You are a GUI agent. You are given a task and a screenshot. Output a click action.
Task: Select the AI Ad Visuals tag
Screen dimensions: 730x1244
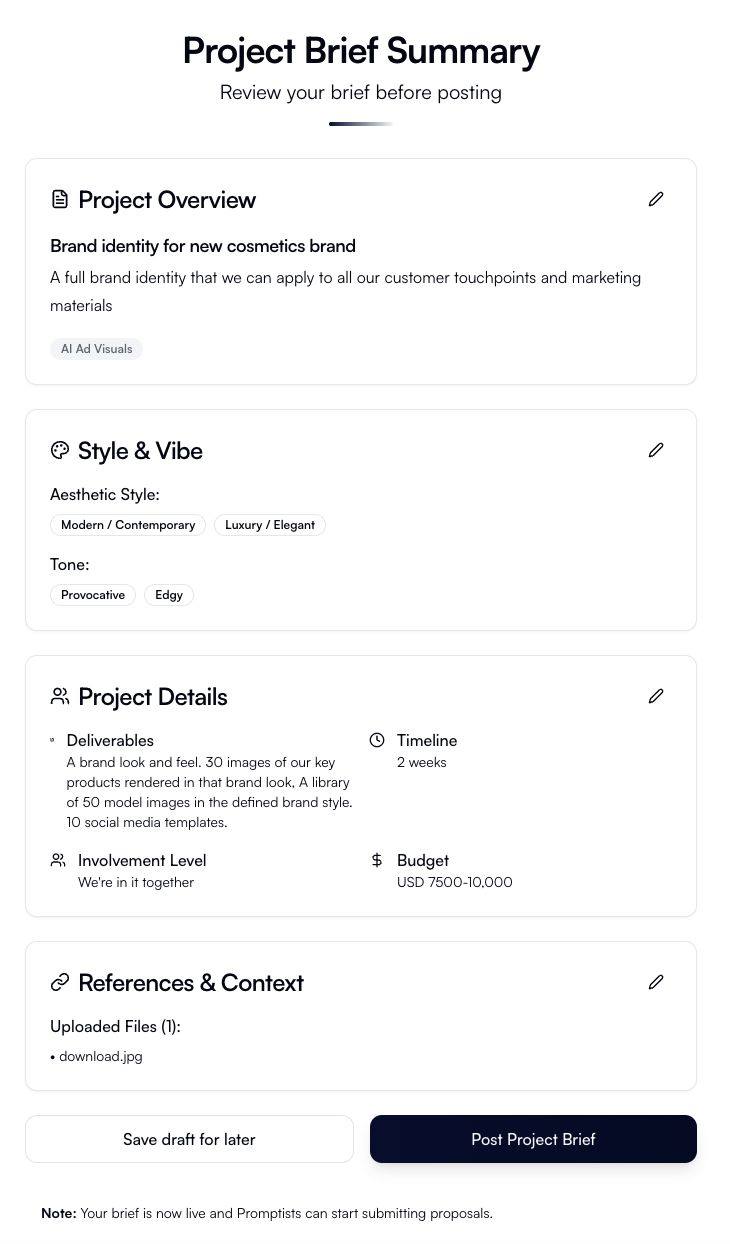[x=96, y=348]
